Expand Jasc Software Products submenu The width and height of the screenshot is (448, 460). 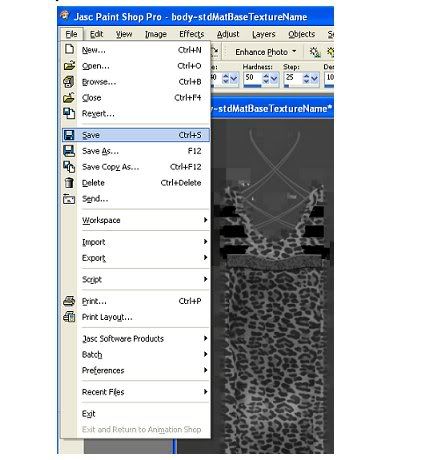tap(136, 339)
